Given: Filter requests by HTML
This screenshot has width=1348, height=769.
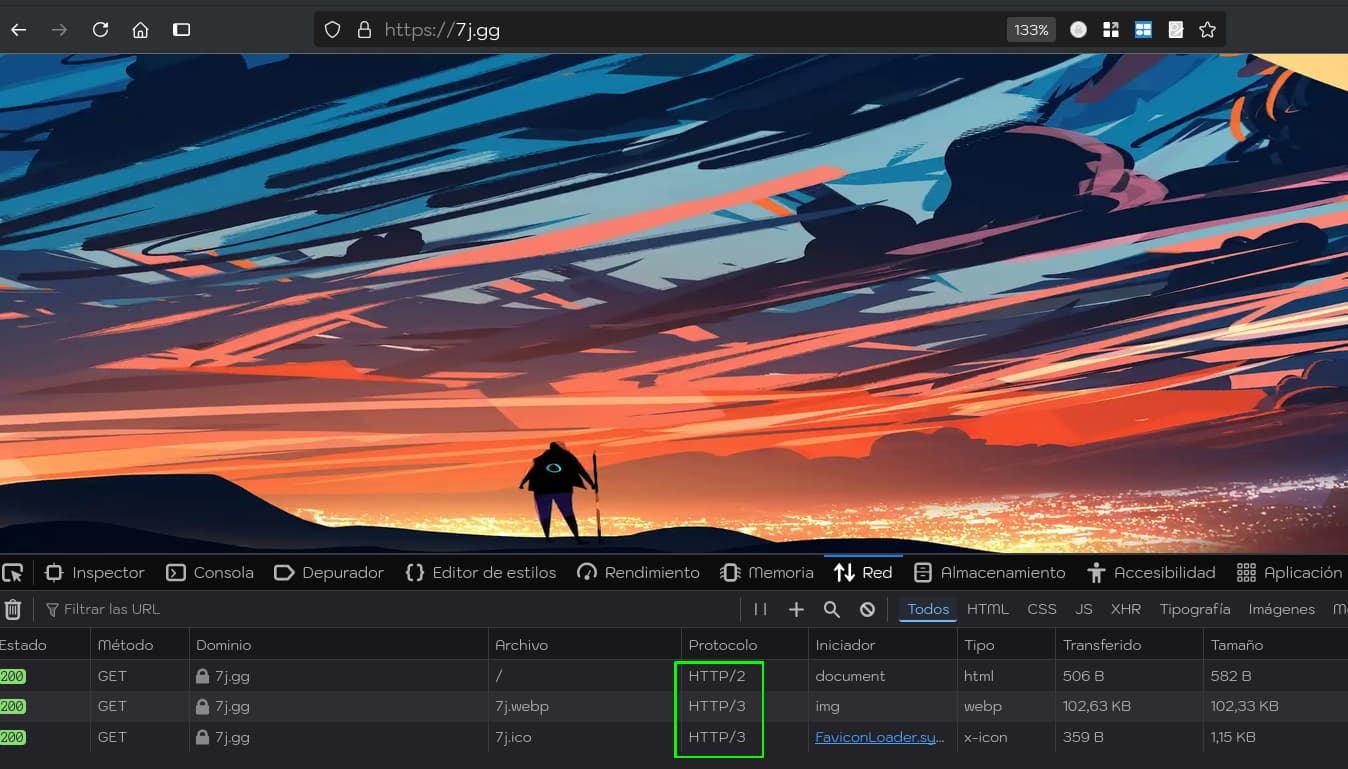Looking at the screenshot, I should (987, 609).
